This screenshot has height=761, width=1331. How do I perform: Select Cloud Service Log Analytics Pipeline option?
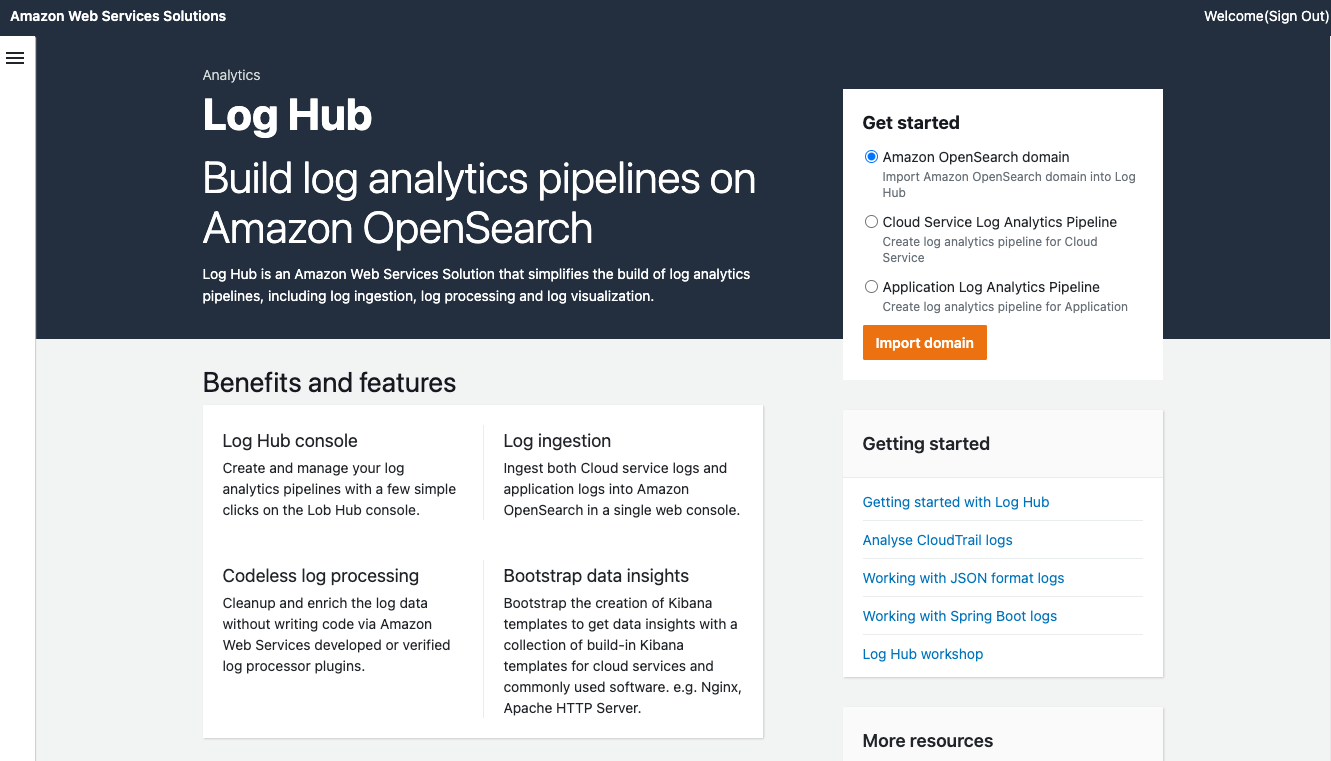871,222
